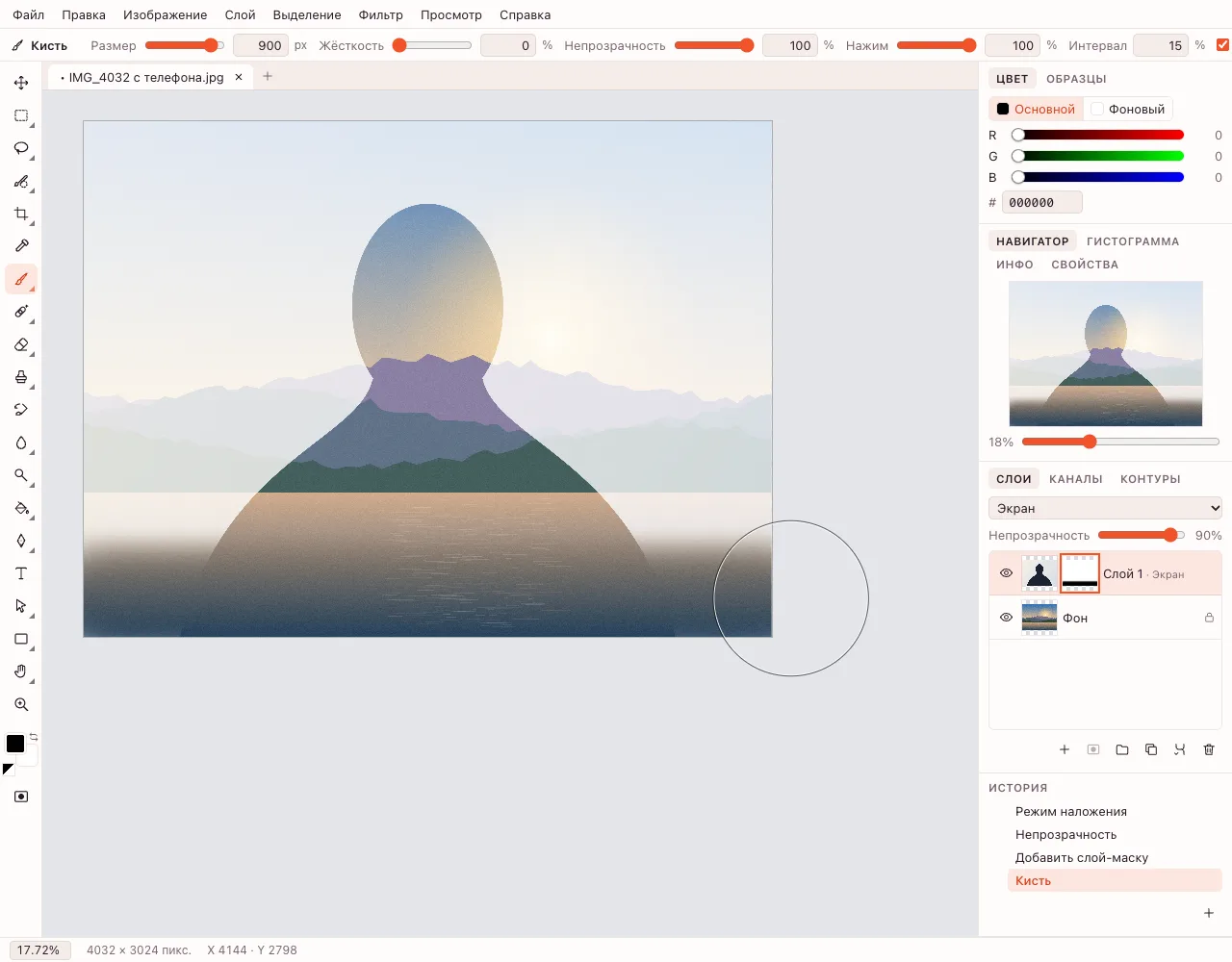Open new document tab plus button

click(x=268, y=76)
